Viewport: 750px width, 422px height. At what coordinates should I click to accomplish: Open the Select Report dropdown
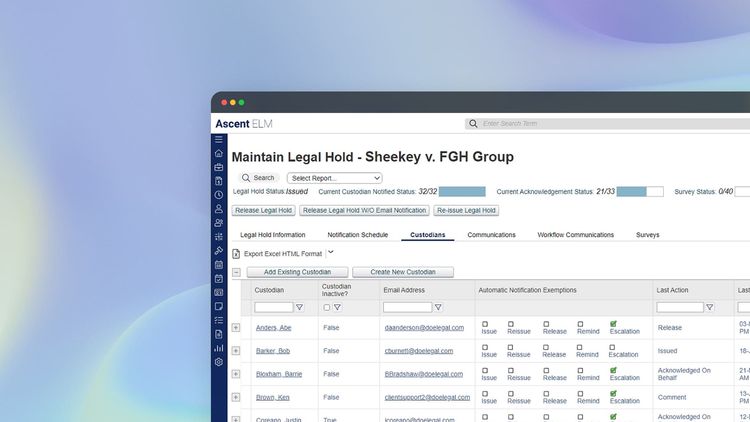[x=334, y=178]
